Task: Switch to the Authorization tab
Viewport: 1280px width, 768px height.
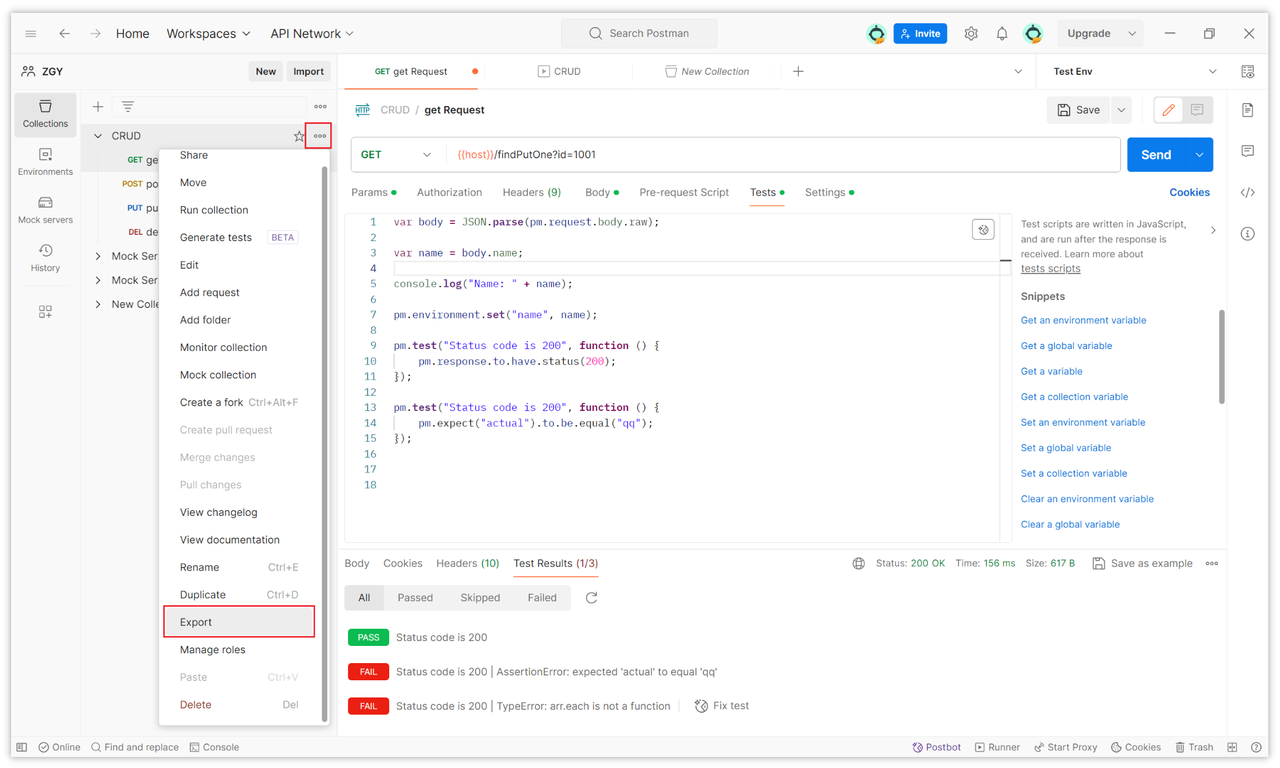Action: click(x=449, y=192)
